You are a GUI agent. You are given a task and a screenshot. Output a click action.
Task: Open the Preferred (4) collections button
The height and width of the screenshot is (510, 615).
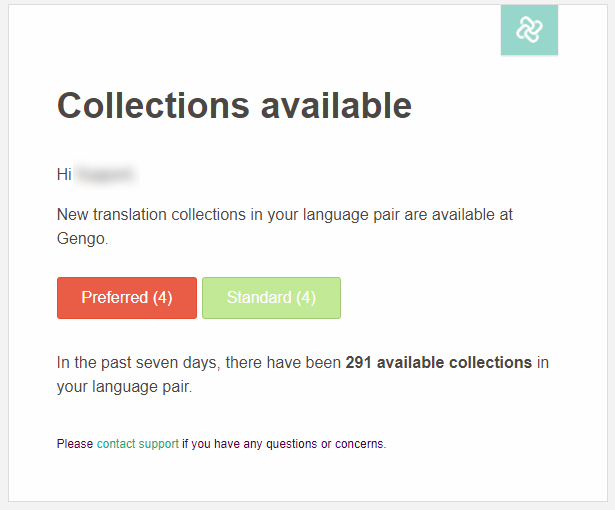pos(127,298)
